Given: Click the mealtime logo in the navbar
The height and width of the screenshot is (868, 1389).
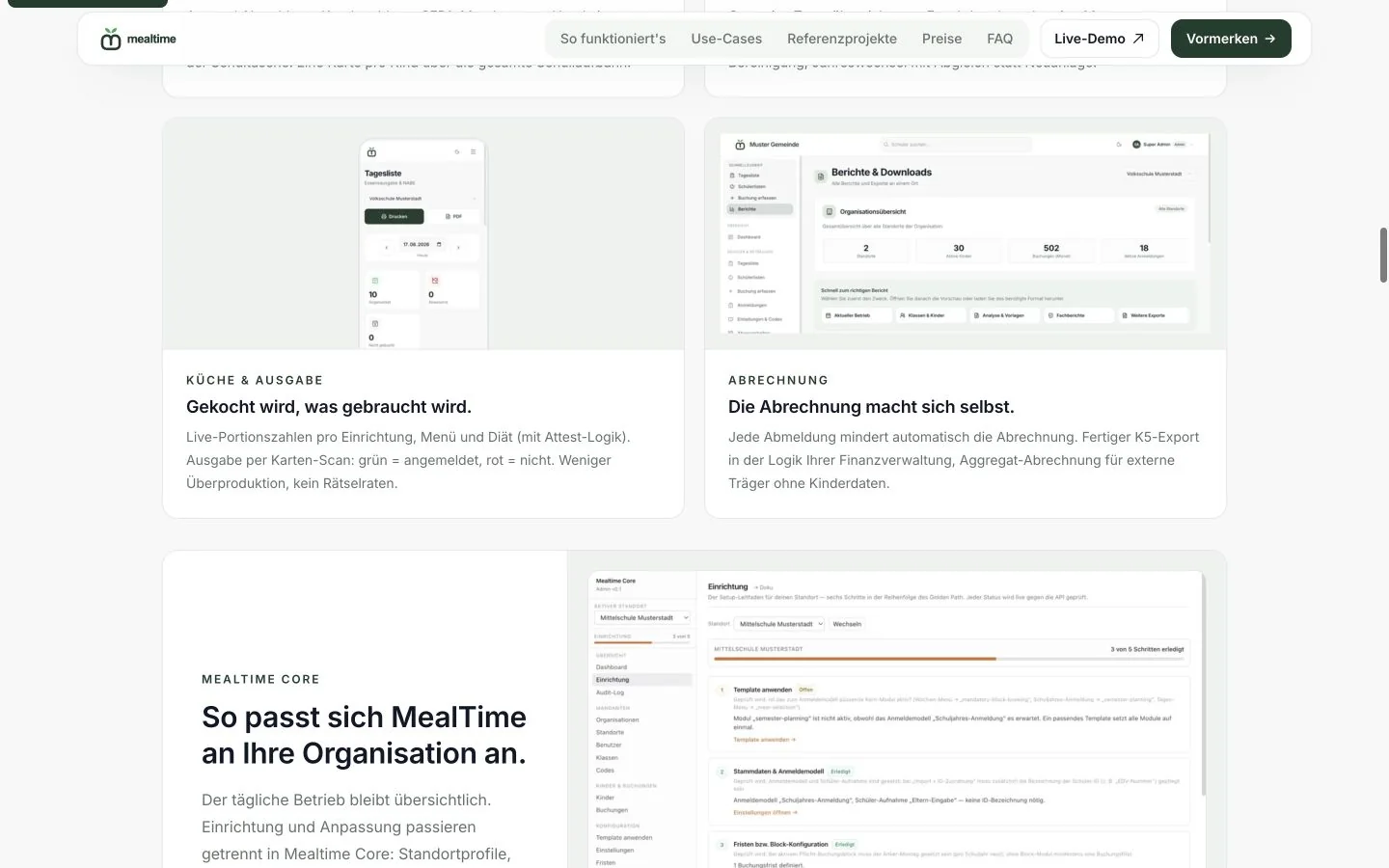Looking at the screenshot, I should 138,39.
